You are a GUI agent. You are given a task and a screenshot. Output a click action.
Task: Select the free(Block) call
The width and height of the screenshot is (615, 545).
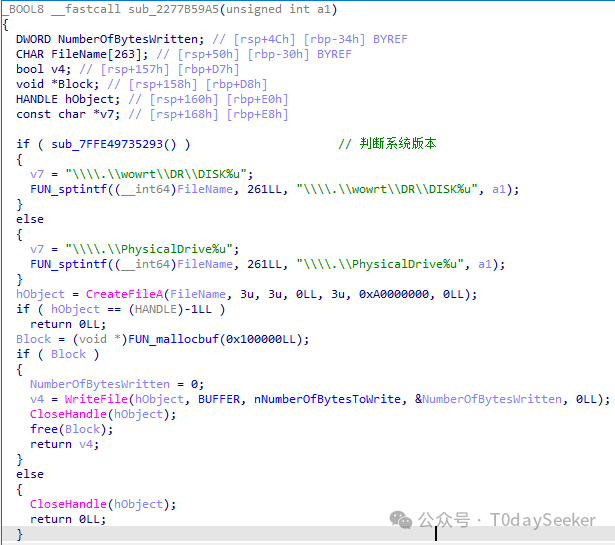pos(71,429)
